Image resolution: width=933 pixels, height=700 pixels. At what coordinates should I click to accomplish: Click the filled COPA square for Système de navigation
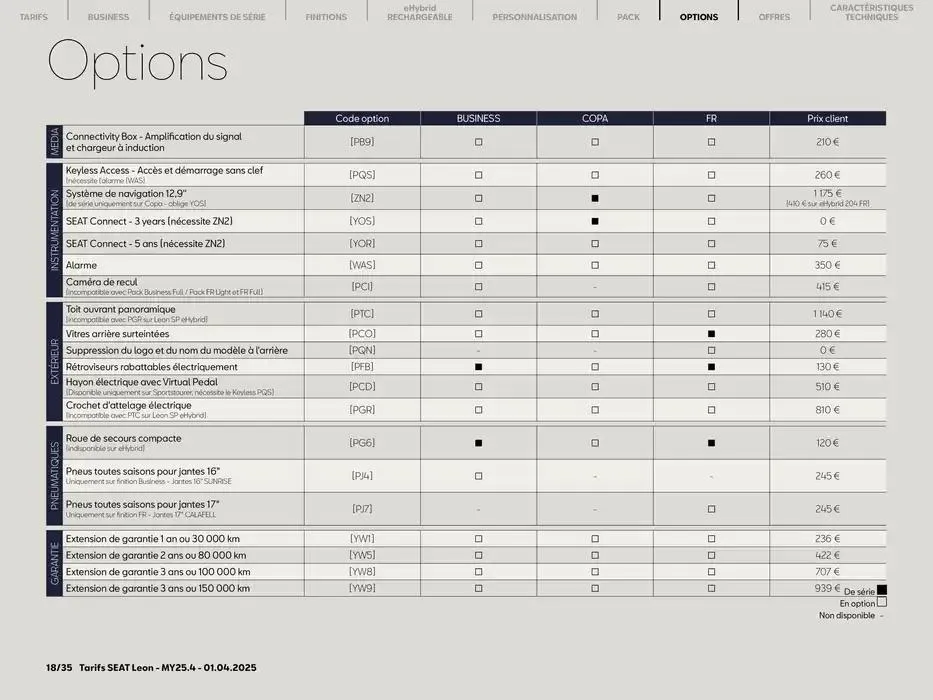pyautogui.click(x=595, y=196)
